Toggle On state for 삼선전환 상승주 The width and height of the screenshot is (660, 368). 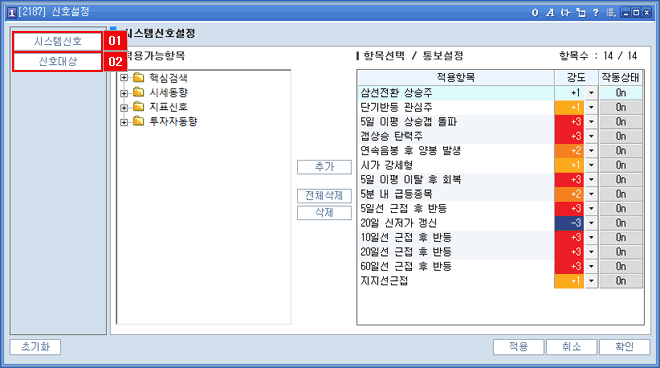tap(621, 93)
